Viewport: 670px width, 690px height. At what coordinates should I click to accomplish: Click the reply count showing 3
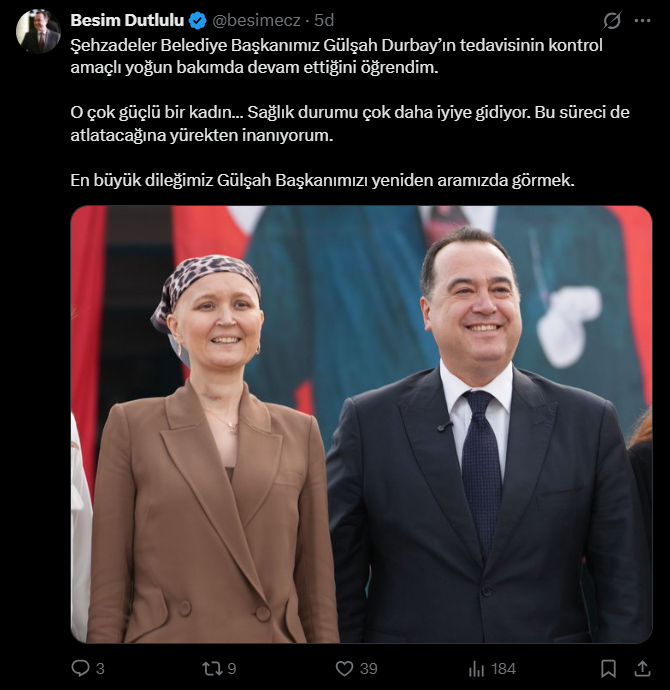(x=100, y=669)
